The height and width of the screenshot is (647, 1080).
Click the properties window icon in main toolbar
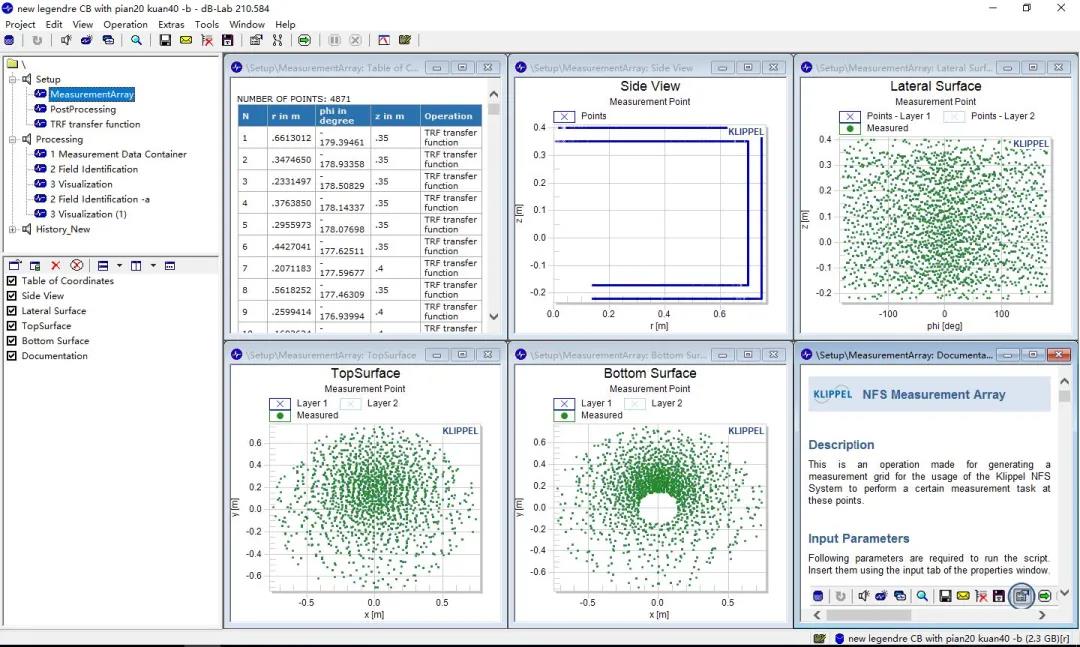(256, 40)
